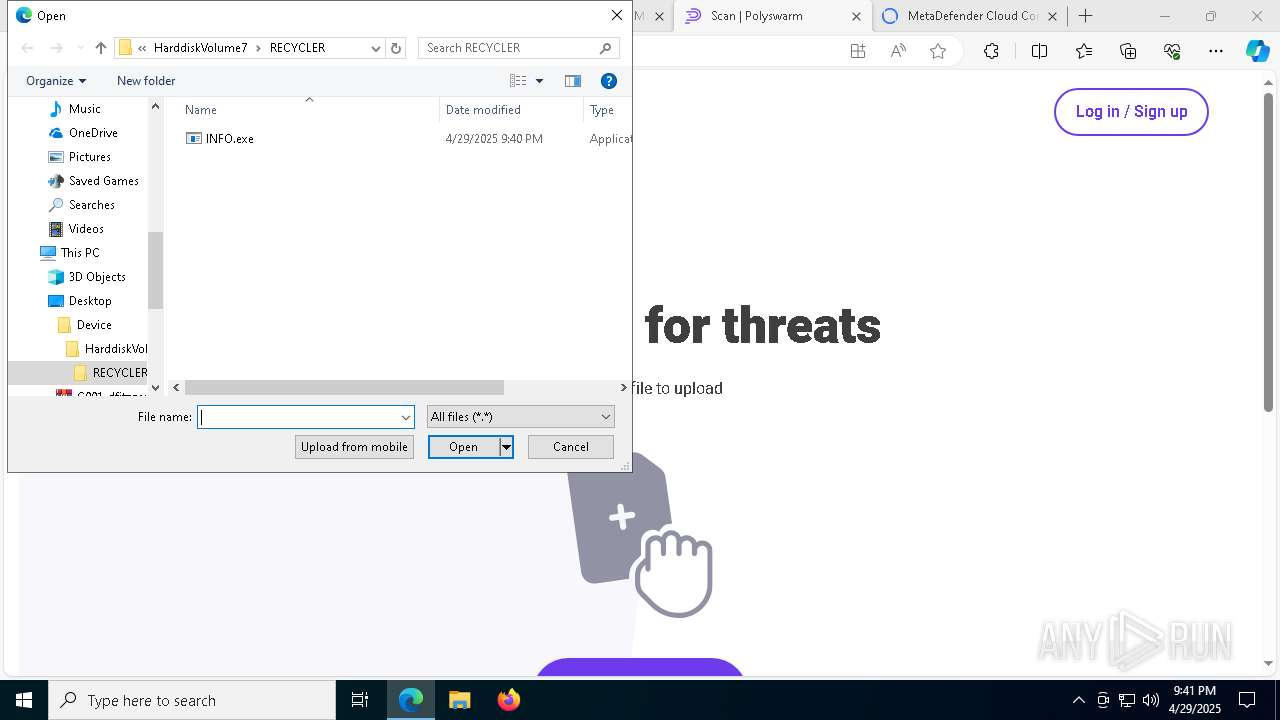
Task: Cancel the Open dialog
Action: pyautogui.click(x=571, y=447)
